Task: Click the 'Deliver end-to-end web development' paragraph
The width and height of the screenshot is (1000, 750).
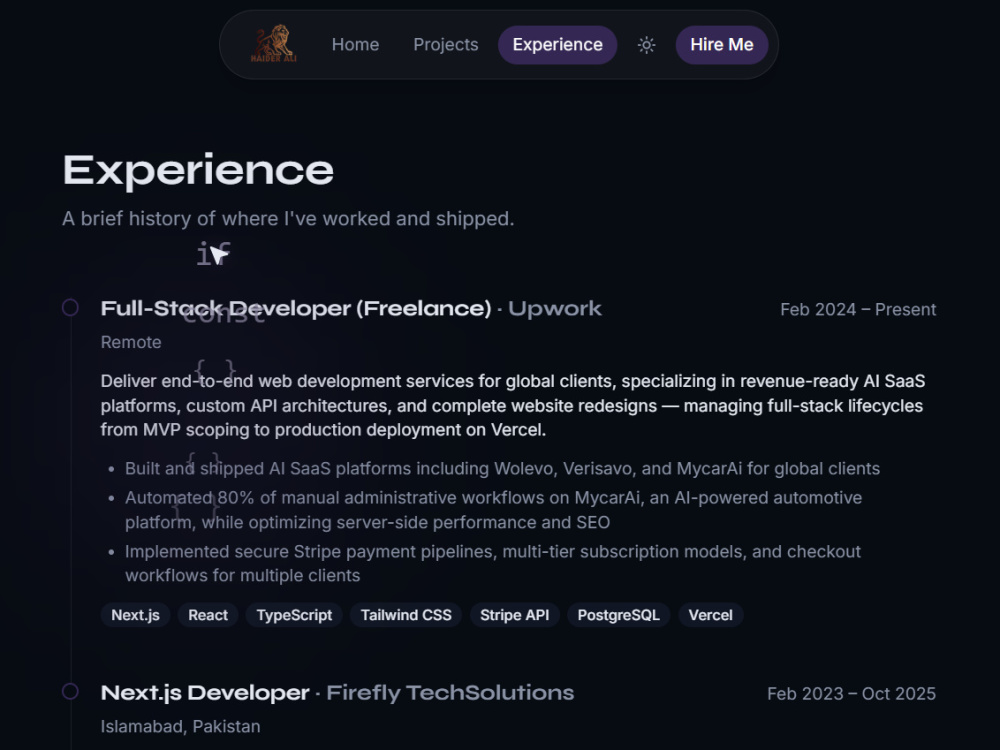Action: coord(513,406)
